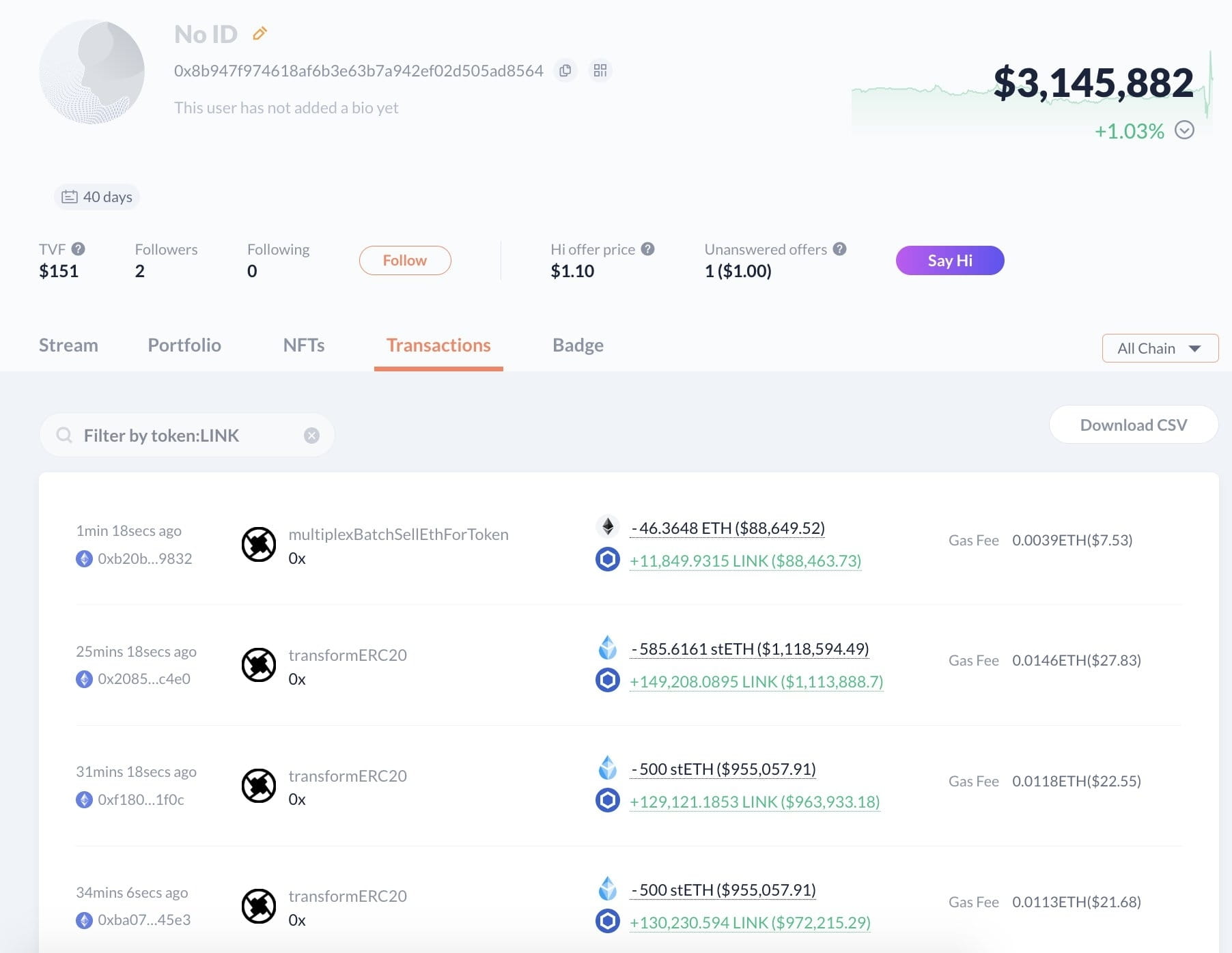
Task: Click the +149,208.0895 LINK amount
Action: coord(756,681)
